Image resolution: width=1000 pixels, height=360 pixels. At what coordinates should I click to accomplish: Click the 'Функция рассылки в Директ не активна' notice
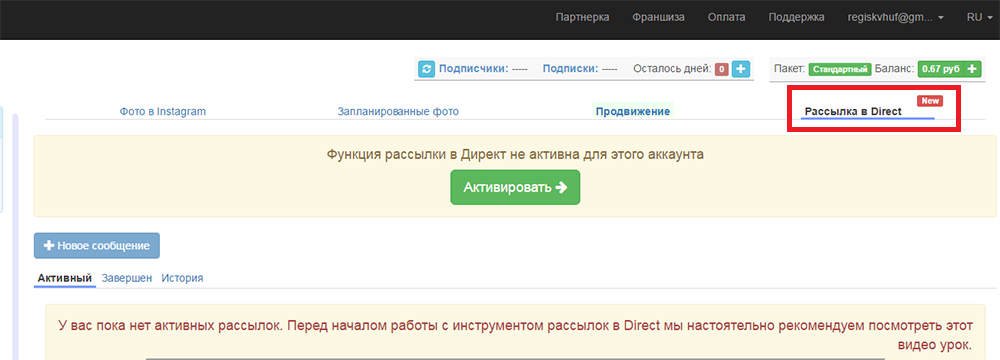click(x=515, y=154)
